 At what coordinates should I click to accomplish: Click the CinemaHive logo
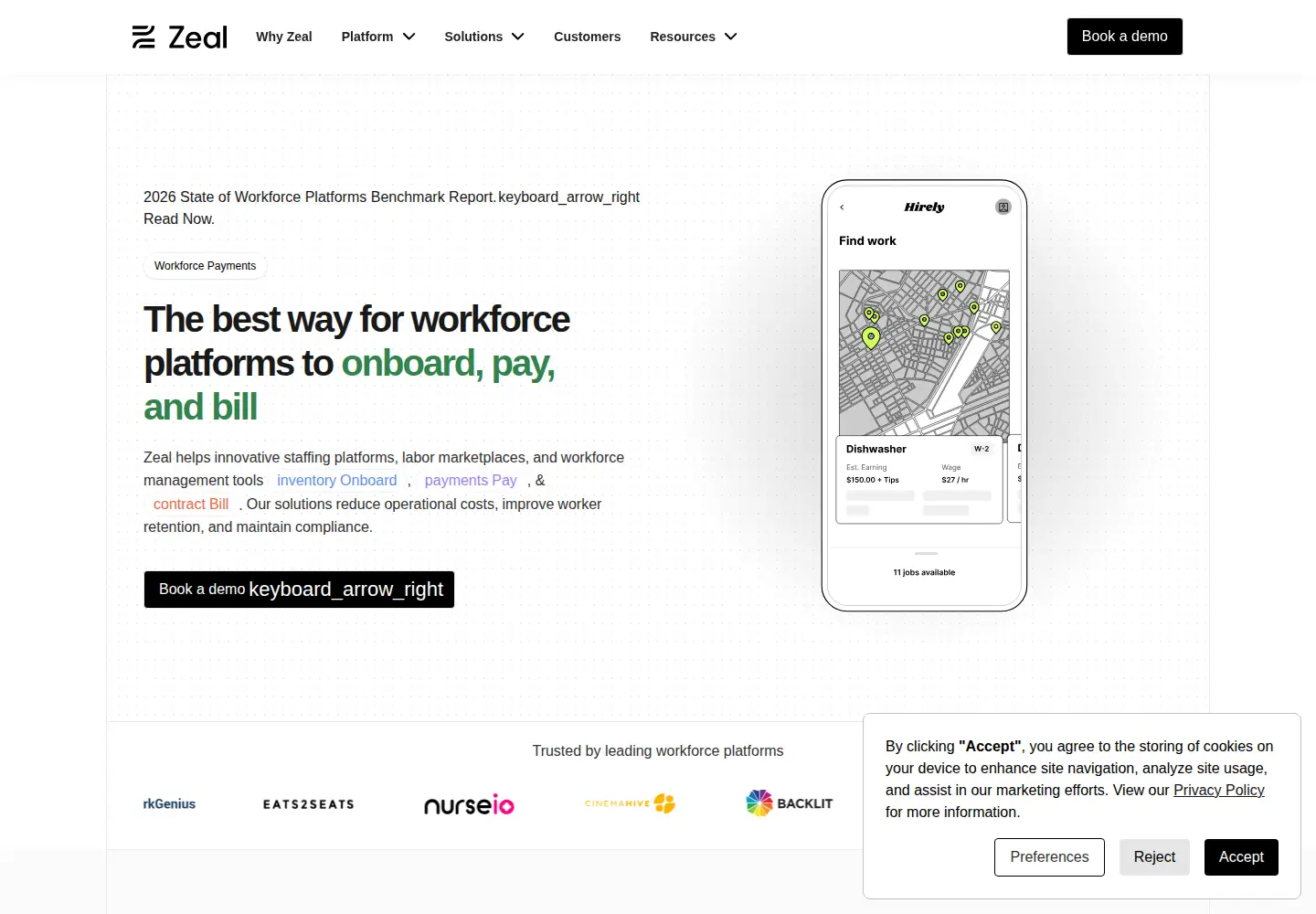click(630, 803)
